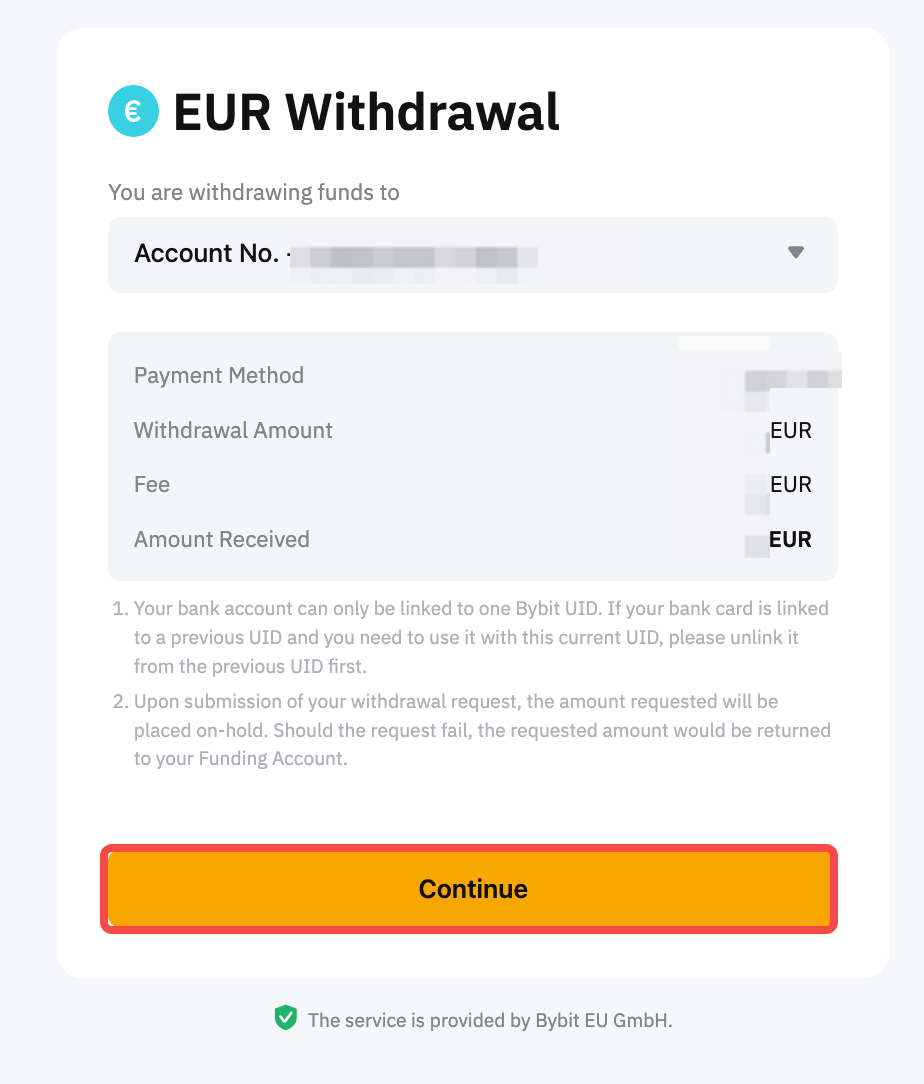
Task: Click the Fee EUR value
Action: pos(790,485)
